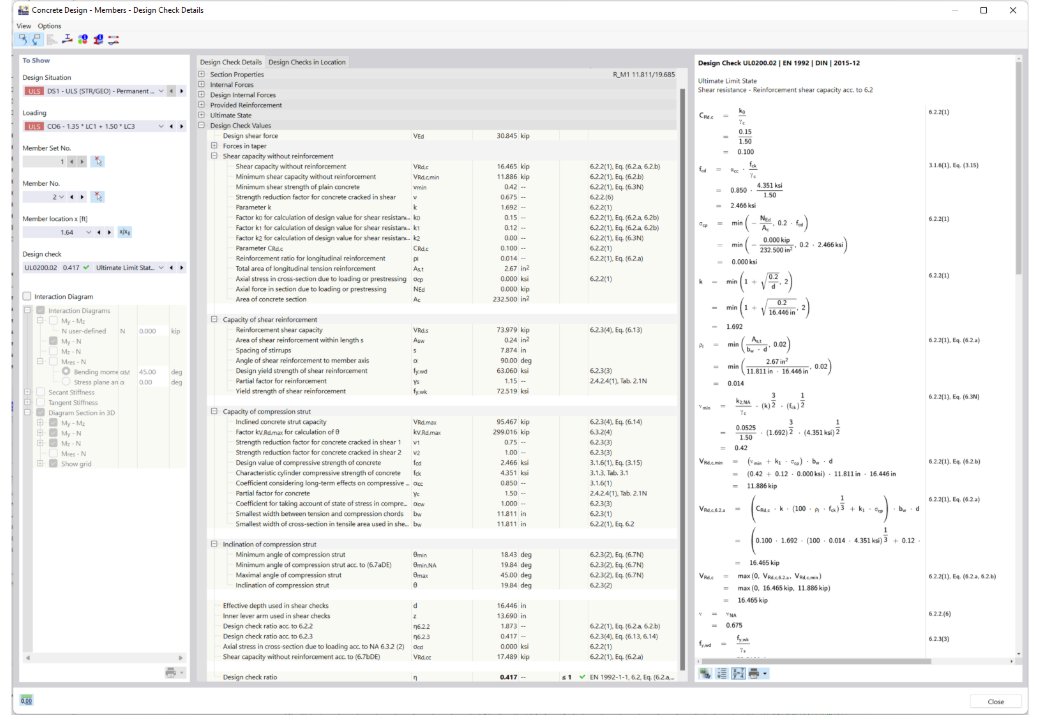Toggle the My - Mz interaction diagram checkbox
1040x715 pixels.
tap(53, 321)
